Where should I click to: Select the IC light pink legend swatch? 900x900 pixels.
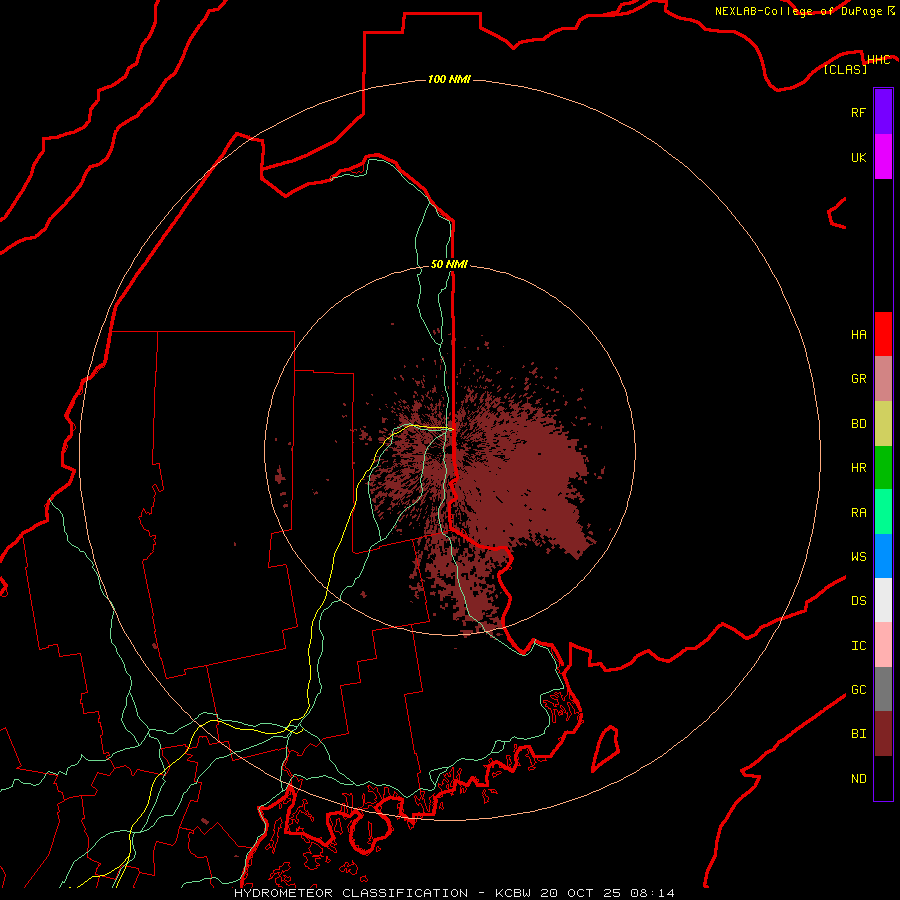coord(883,645)
